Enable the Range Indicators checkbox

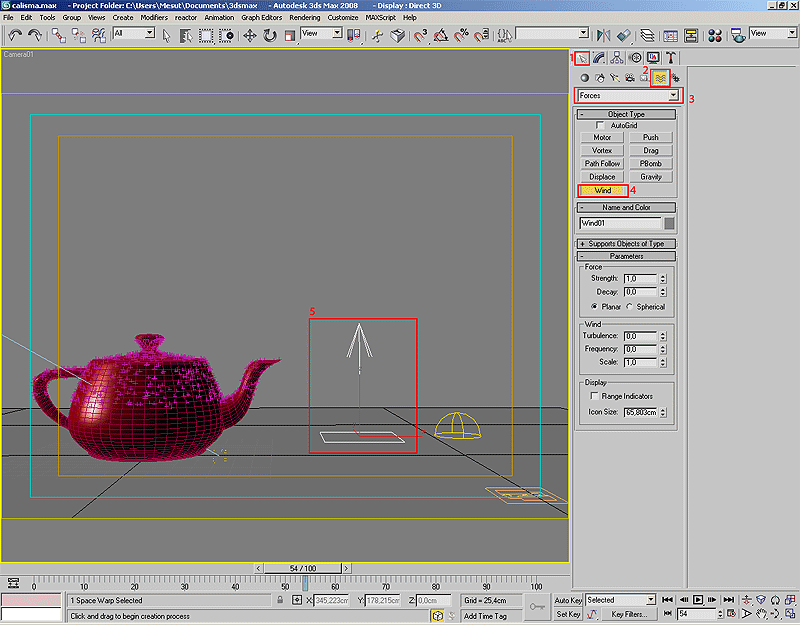tap(596, 396)
